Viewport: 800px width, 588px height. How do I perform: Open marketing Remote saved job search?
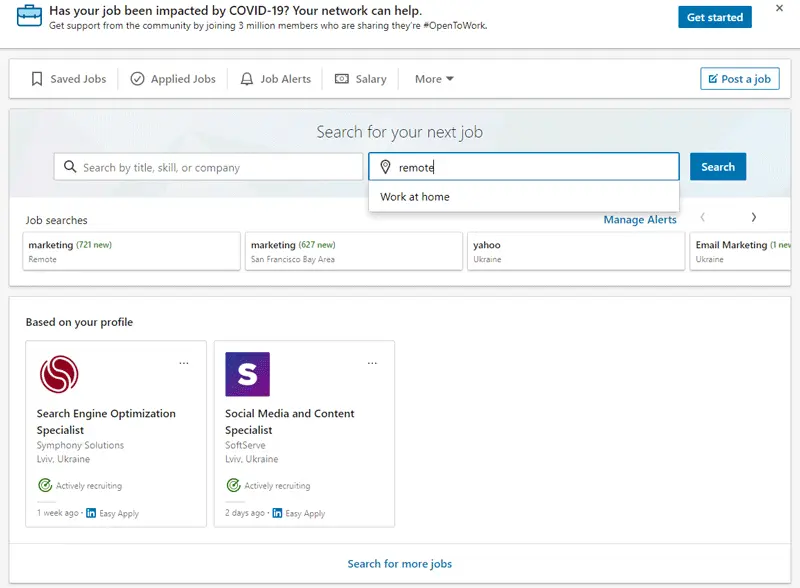pos(131,251)
